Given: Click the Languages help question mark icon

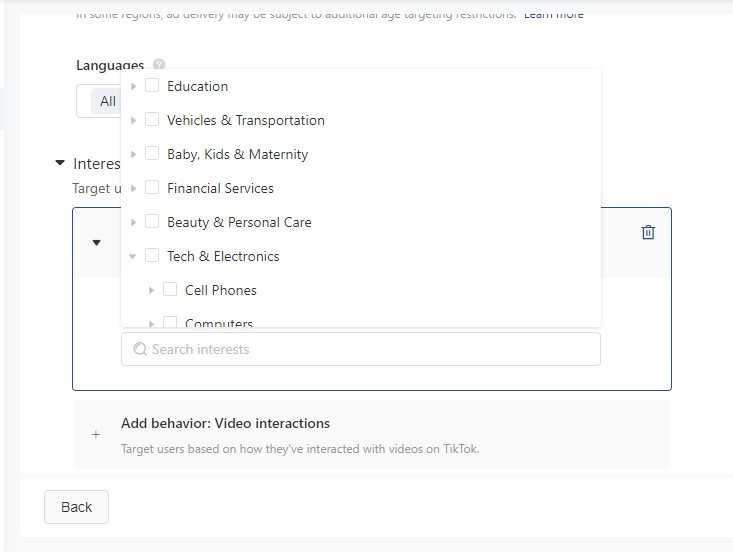Looking at the screenshot, I should (x=159, y=65).
